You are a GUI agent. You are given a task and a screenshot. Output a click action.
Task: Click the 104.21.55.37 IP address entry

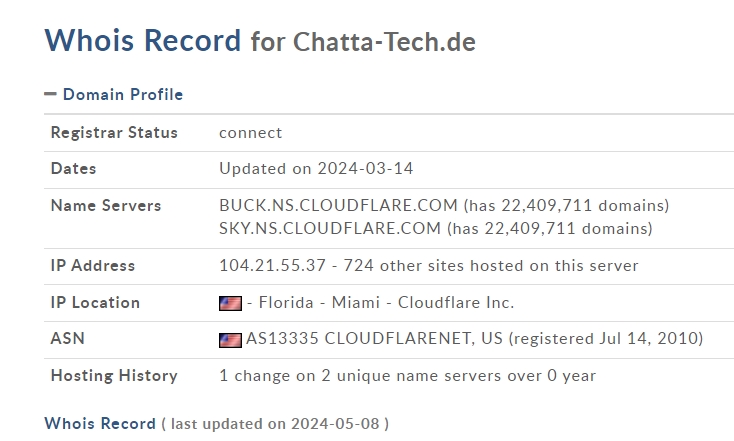428,265
